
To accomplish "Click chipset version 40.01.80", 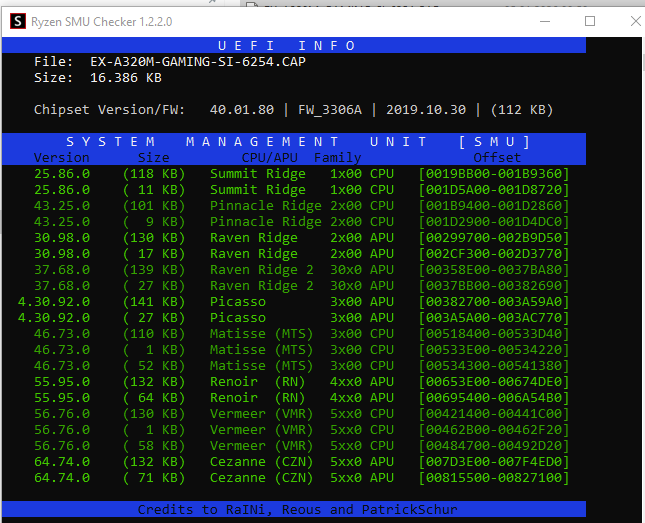I will pos(242,110).
